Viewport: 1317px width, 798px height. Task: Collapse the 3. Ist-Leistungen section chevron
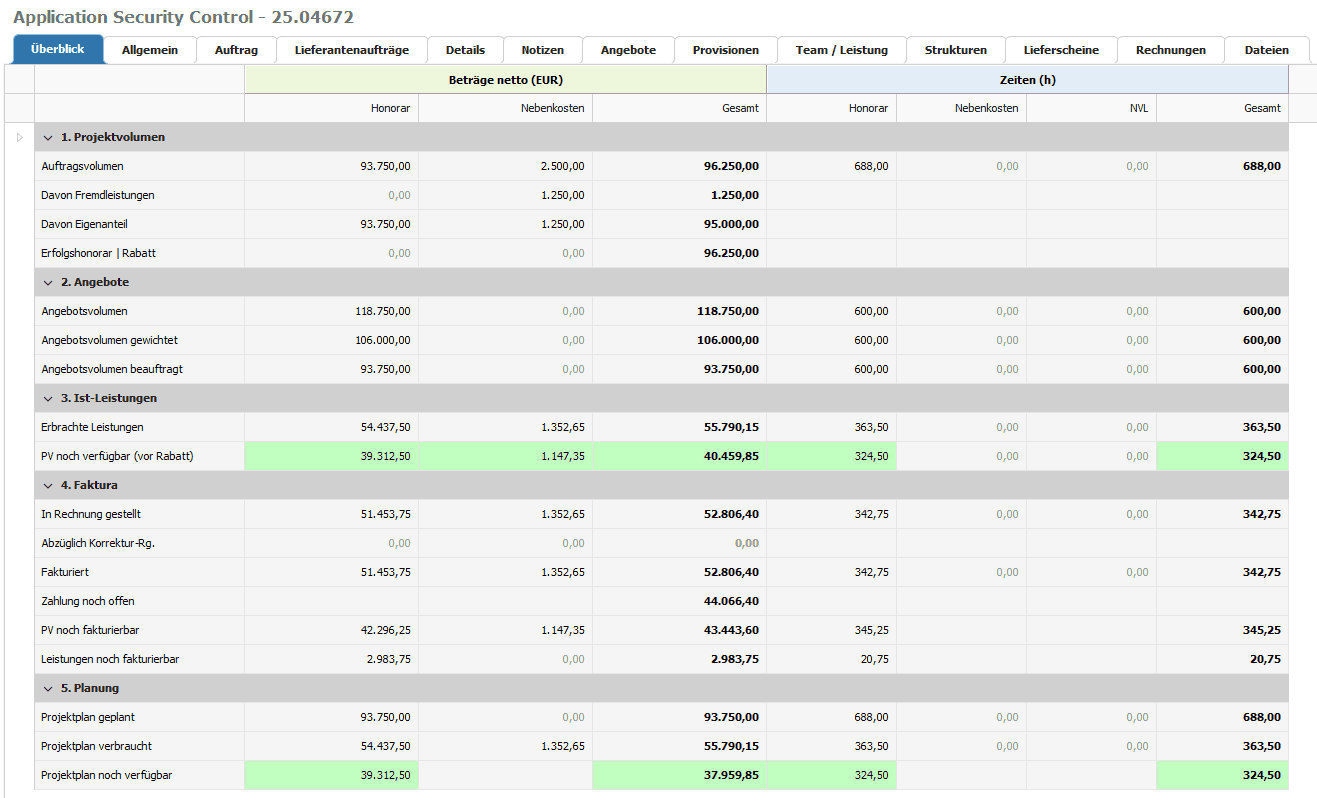[x=48, y=399]
